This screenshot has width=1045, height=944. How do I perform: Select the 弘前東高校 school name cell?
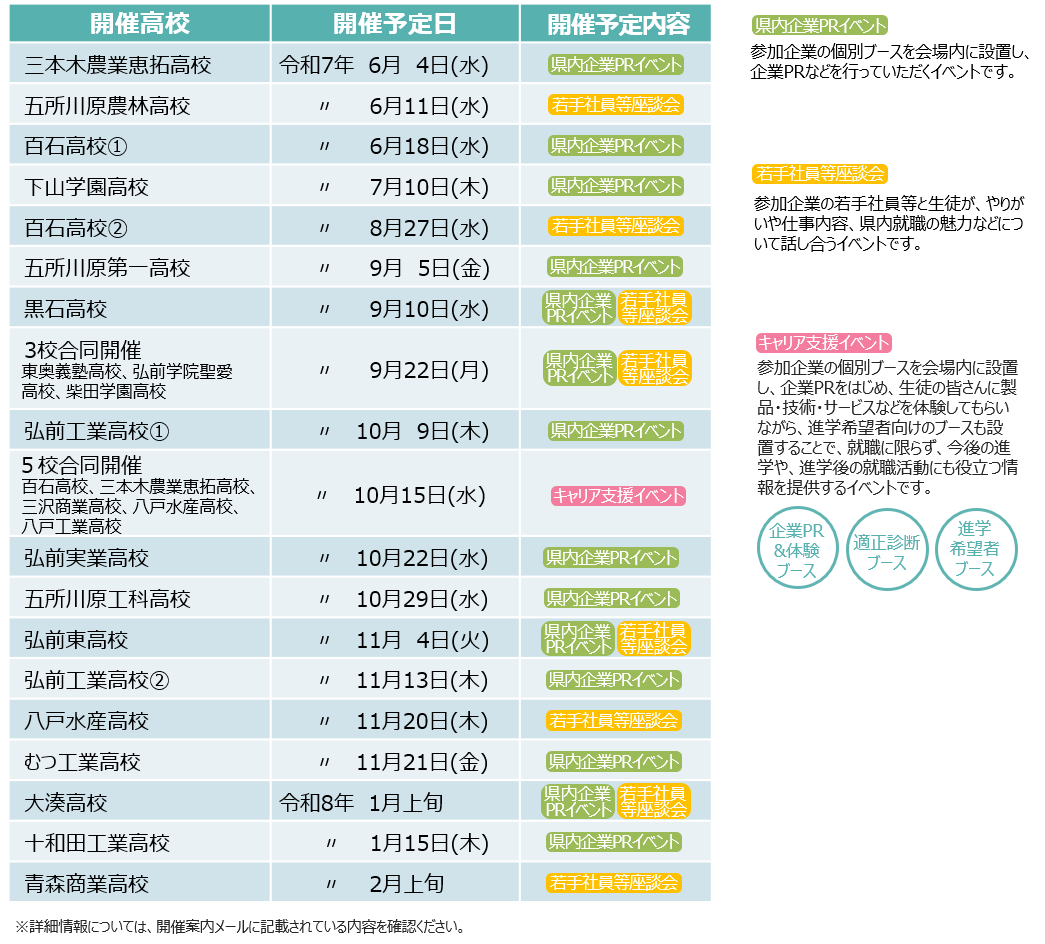[140, 639]
